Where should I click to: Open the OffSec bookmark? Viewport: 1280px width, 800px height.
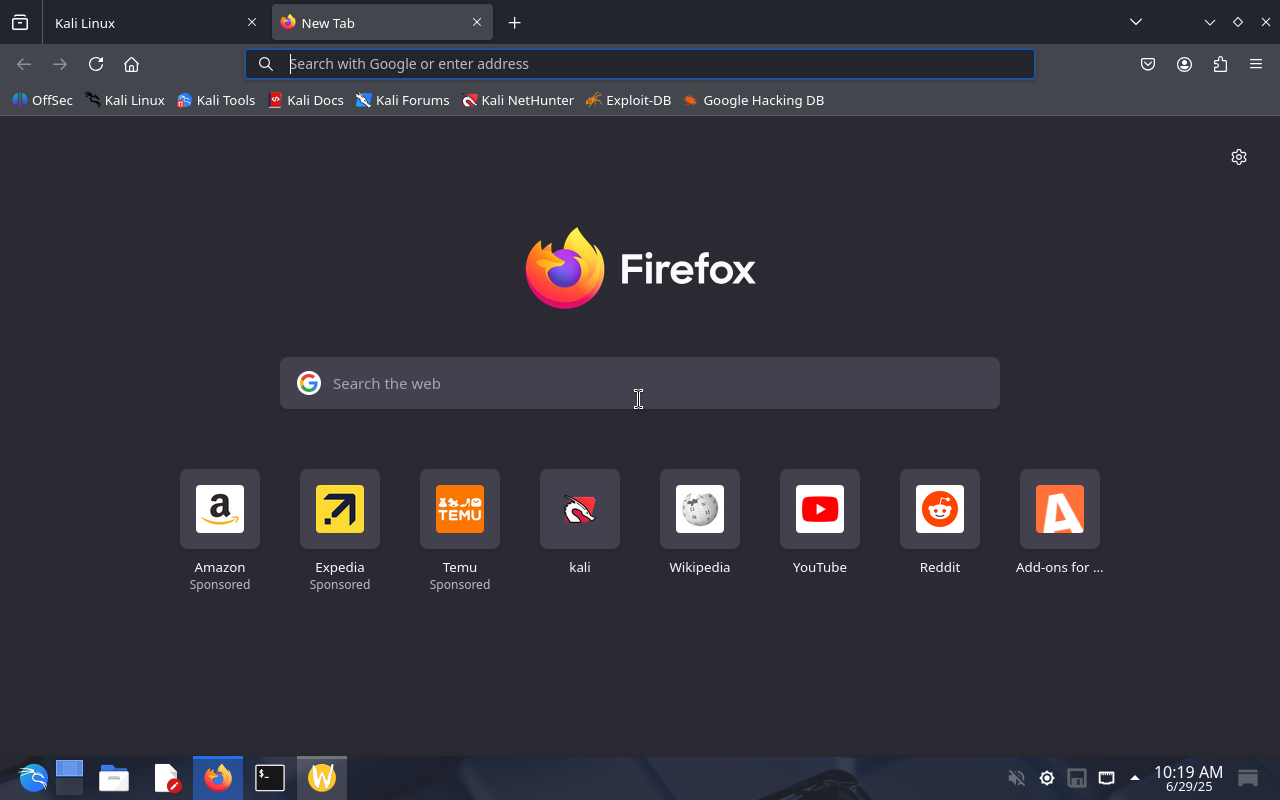click(43, 100)
